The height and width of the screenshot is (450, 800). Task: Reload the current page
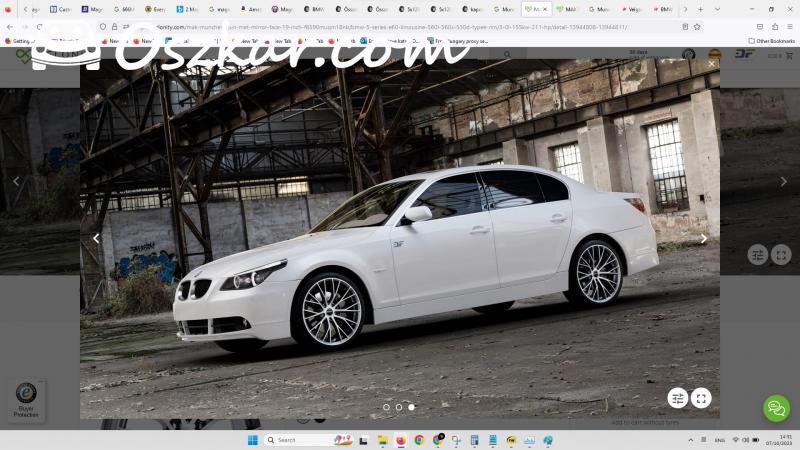pos(39,27)
